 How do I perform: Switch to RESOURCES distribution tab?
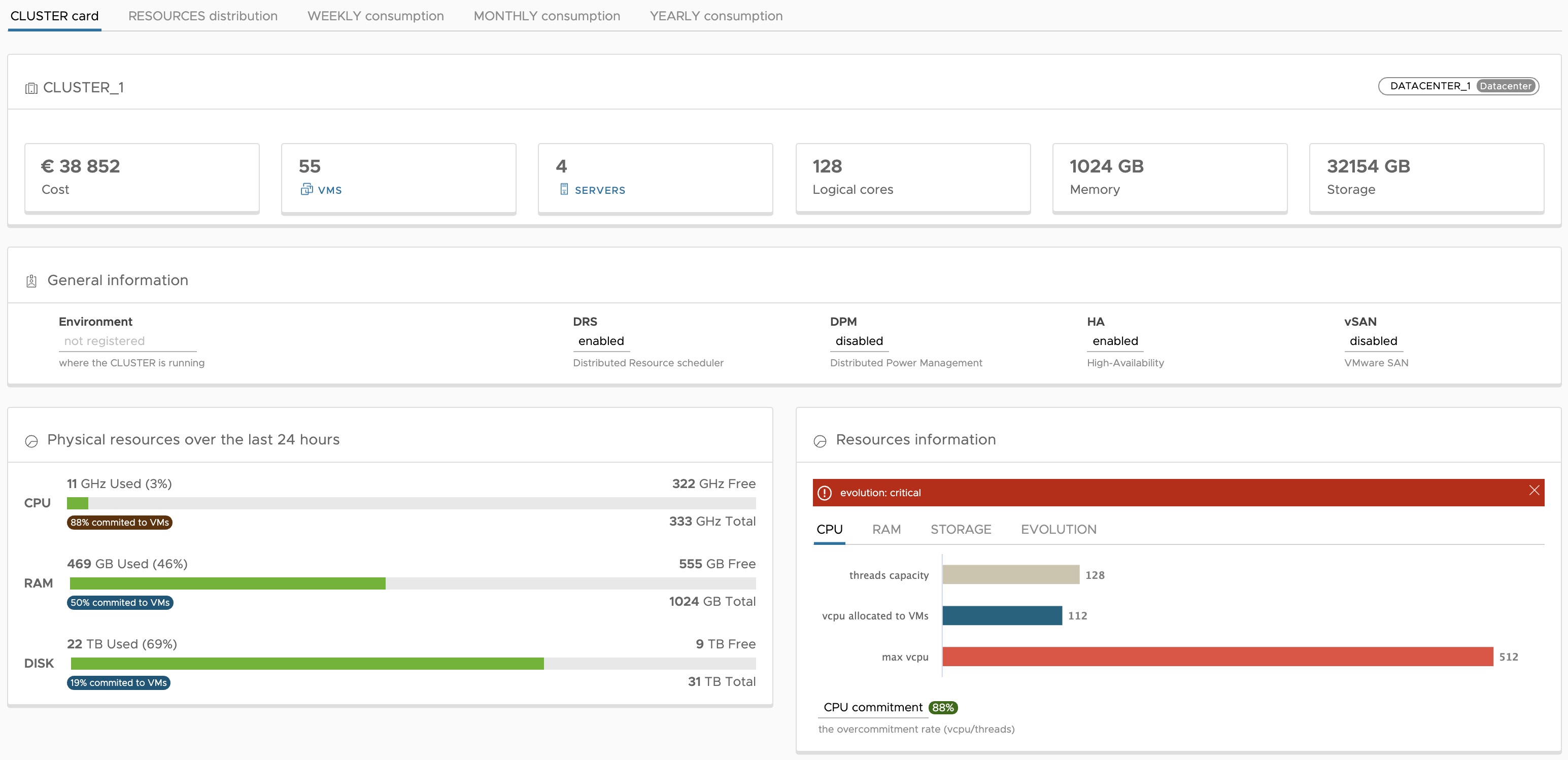202,16
